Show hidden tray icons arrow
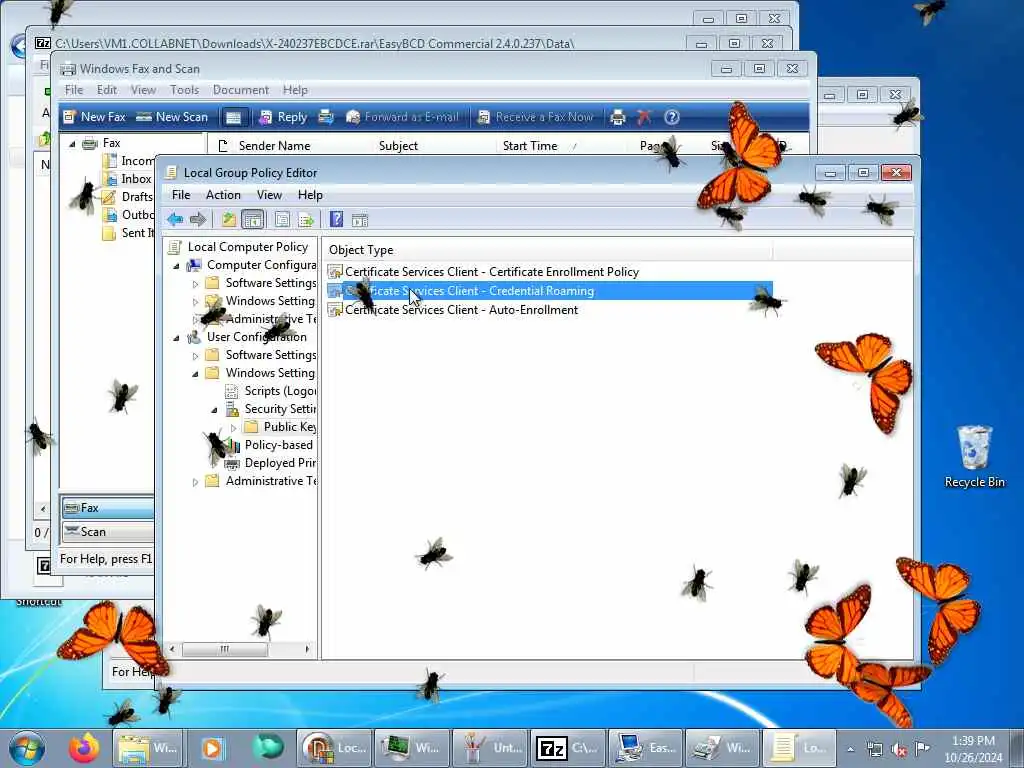Image resolution: width=1024 pixels, height=768 pixels. (850, 749)
